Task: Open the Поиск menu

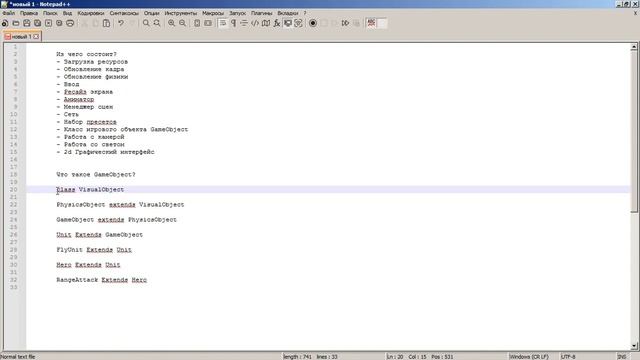Action: pyautogui.click(x=50, y=13)
